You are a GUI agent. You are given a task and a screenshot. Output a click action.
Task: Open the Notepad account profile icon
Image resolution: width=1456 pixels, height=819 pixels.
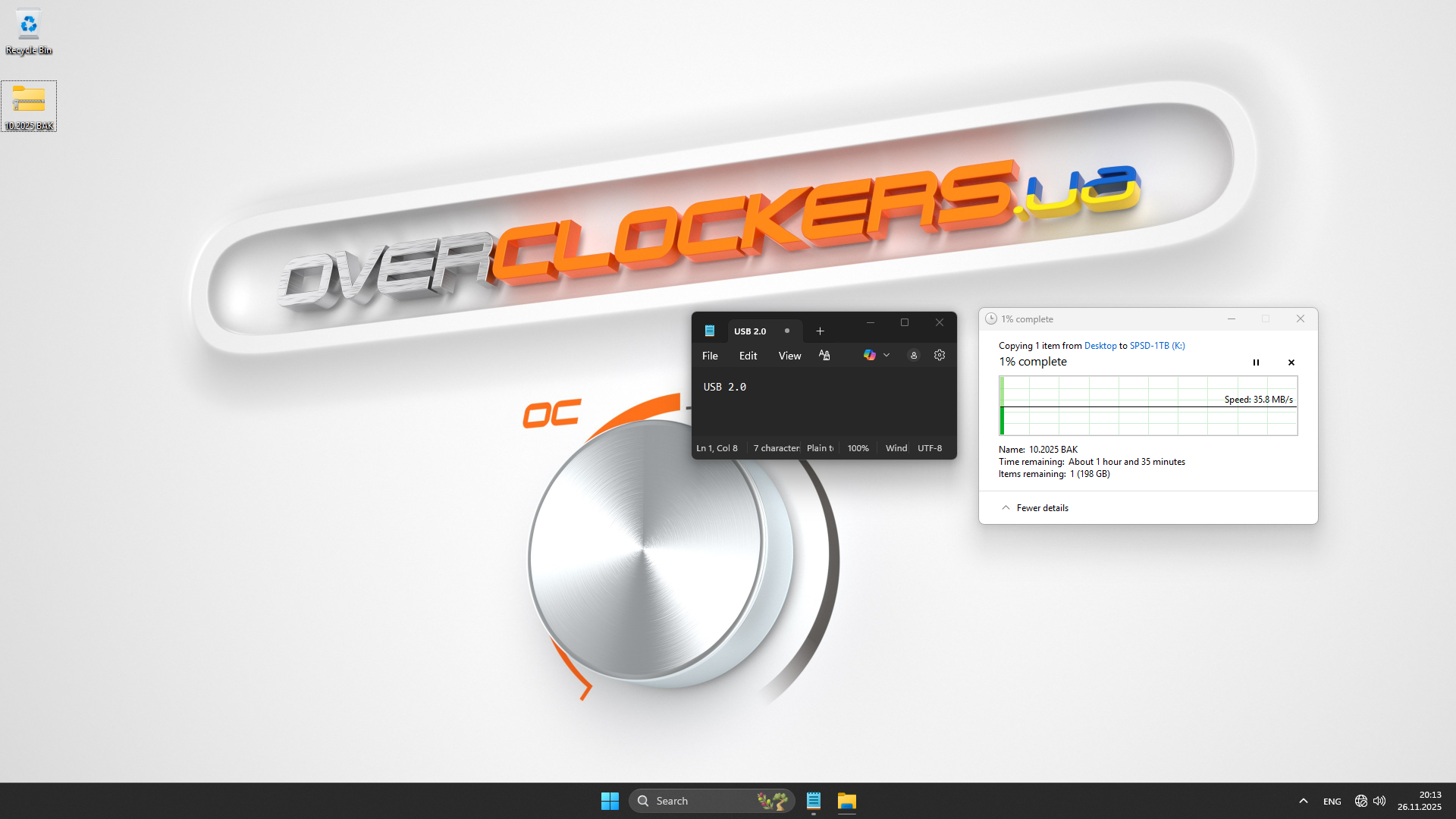pyautogui.click(x=913, y=355)
